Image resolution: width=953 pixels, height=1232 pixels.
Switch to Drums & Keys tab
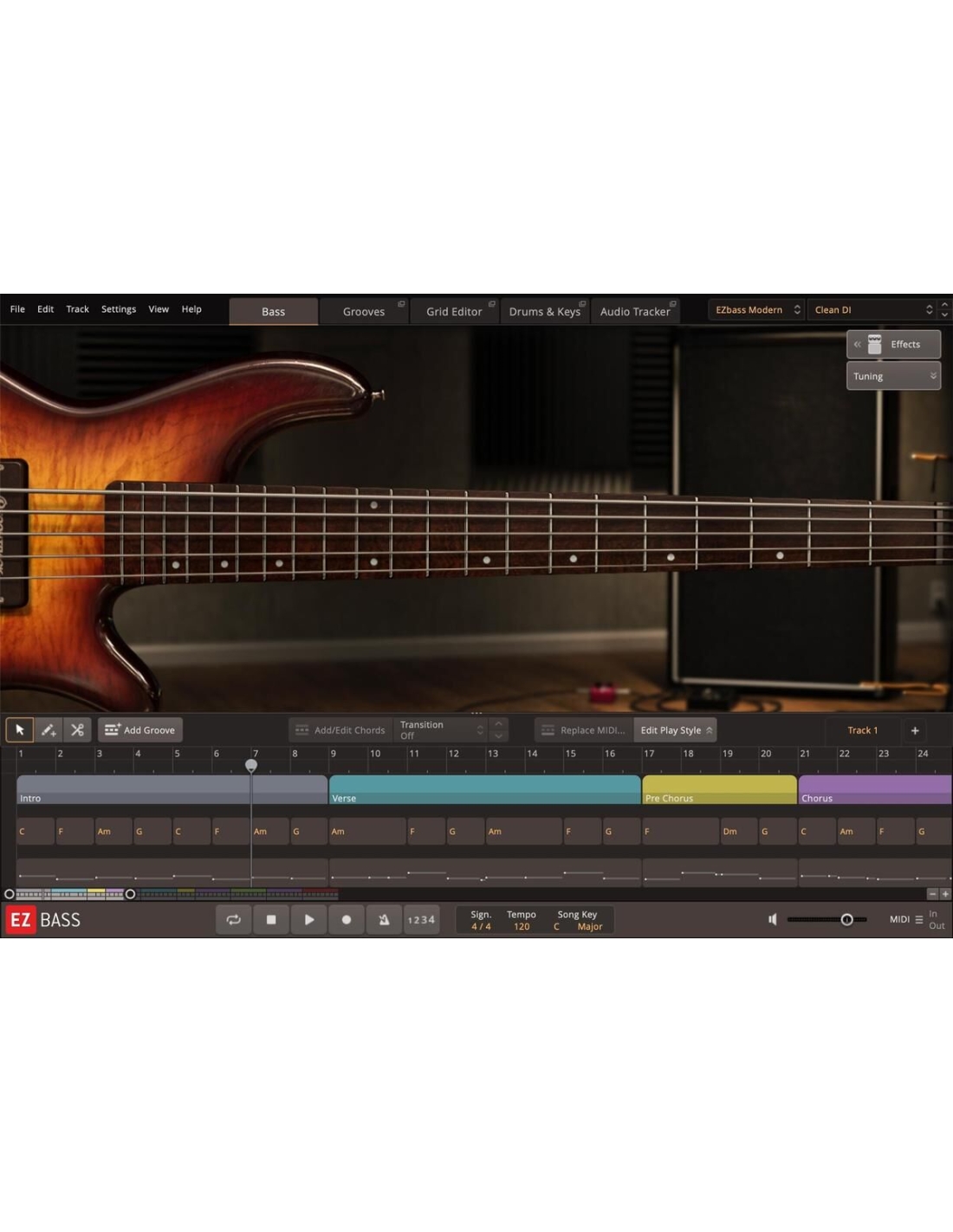pos(544,311)
